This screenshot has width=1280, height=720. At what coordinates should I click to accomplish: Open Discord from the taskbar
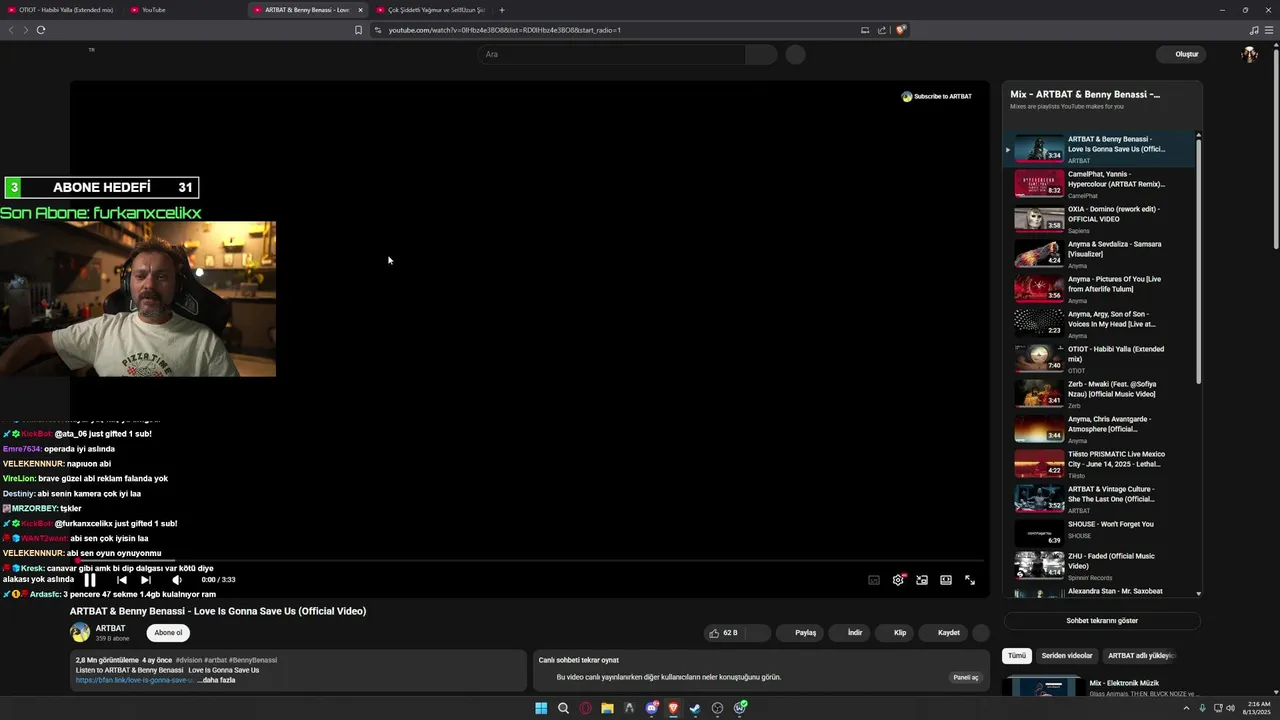[651, 708]
